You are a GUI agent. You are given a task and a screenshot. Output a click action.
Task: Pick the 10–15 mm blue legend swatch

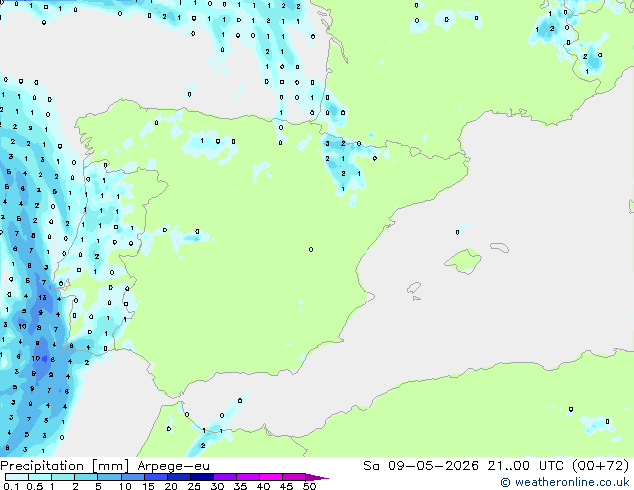point(132,477)
